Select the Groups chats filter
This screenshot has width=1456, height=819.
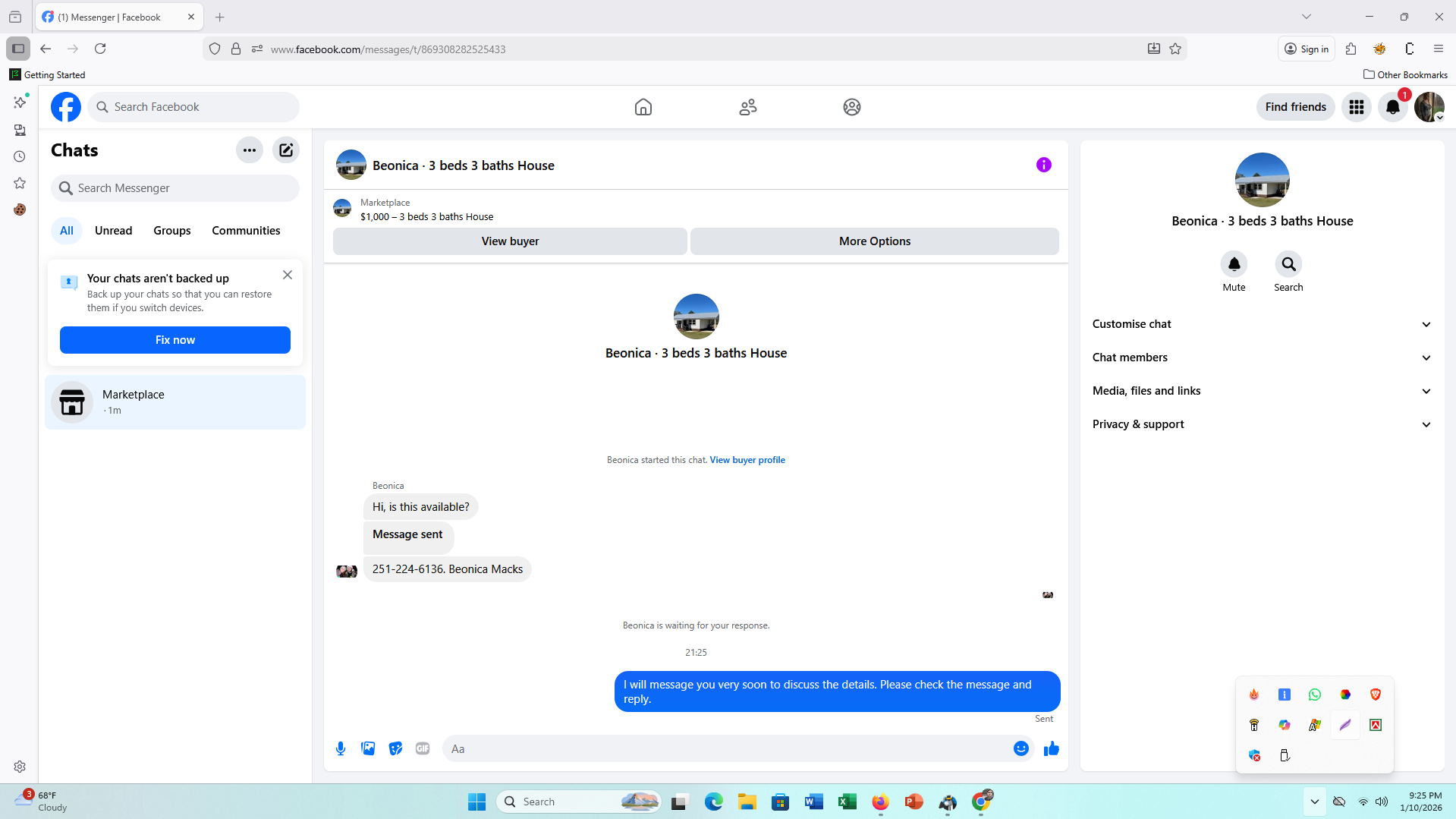click(172, 231)
